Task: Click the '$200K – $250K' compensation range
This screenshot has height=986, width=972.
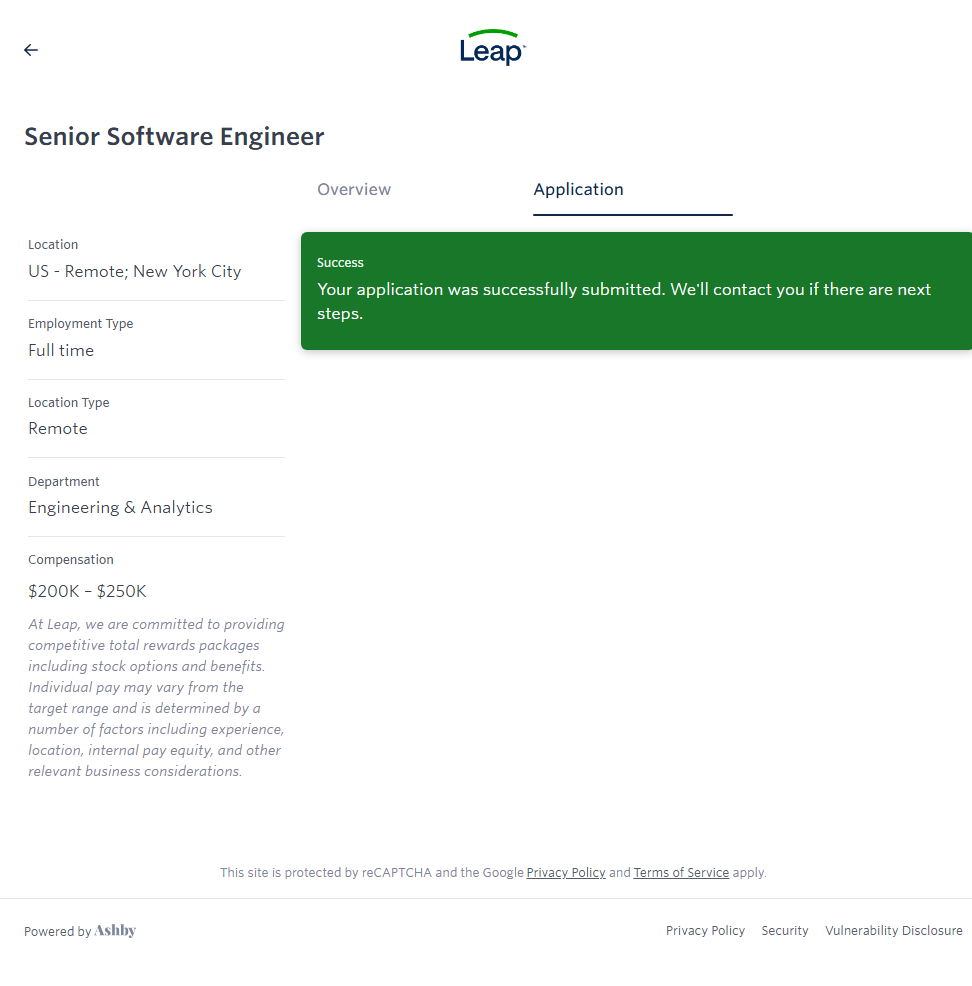Action: pyautogui.click(x=87, y=591)
